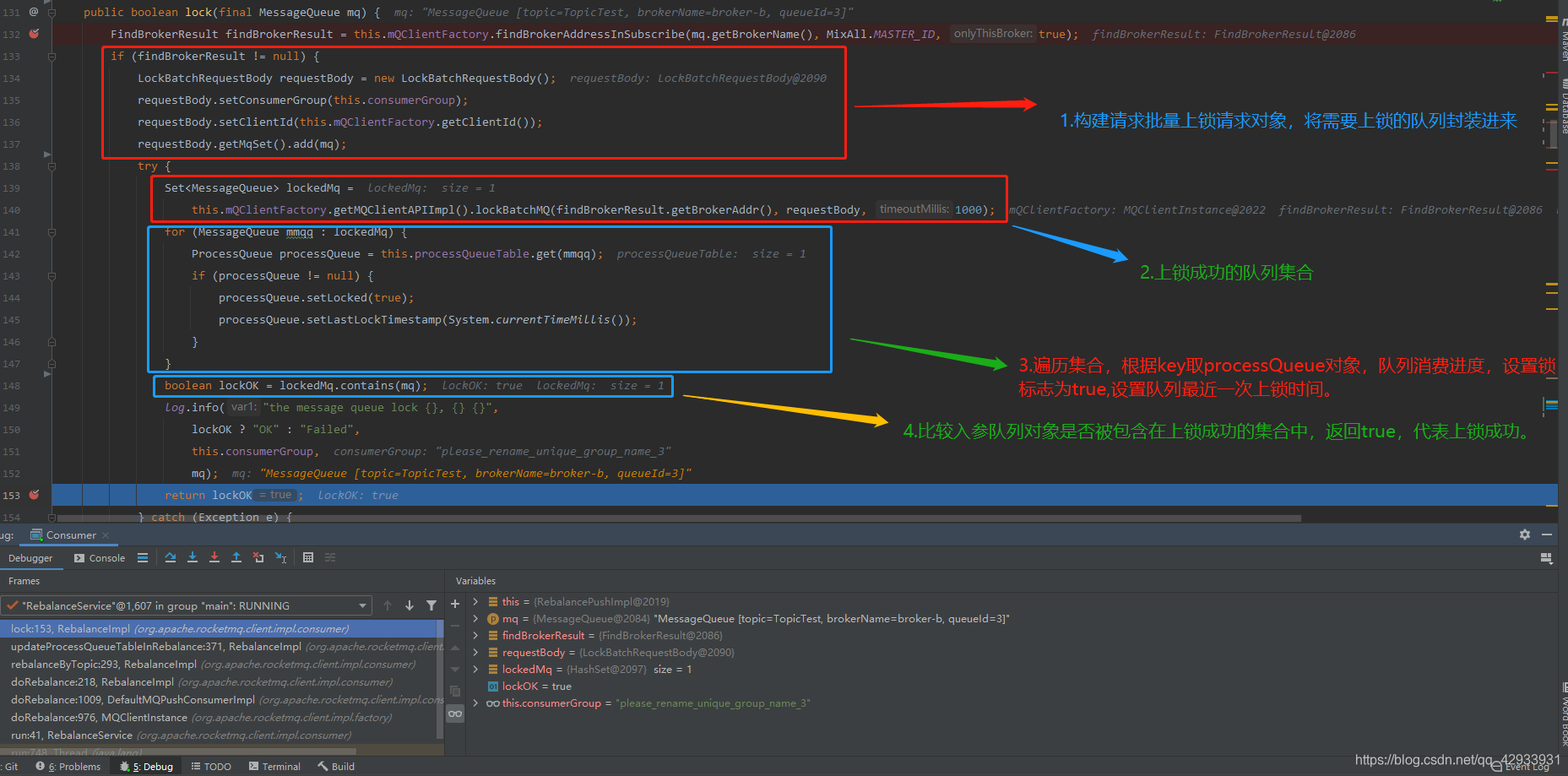This screenshot has height=776, width=1568.
Task: Click the Run to Cursor icon
Action: click(281, 557)
